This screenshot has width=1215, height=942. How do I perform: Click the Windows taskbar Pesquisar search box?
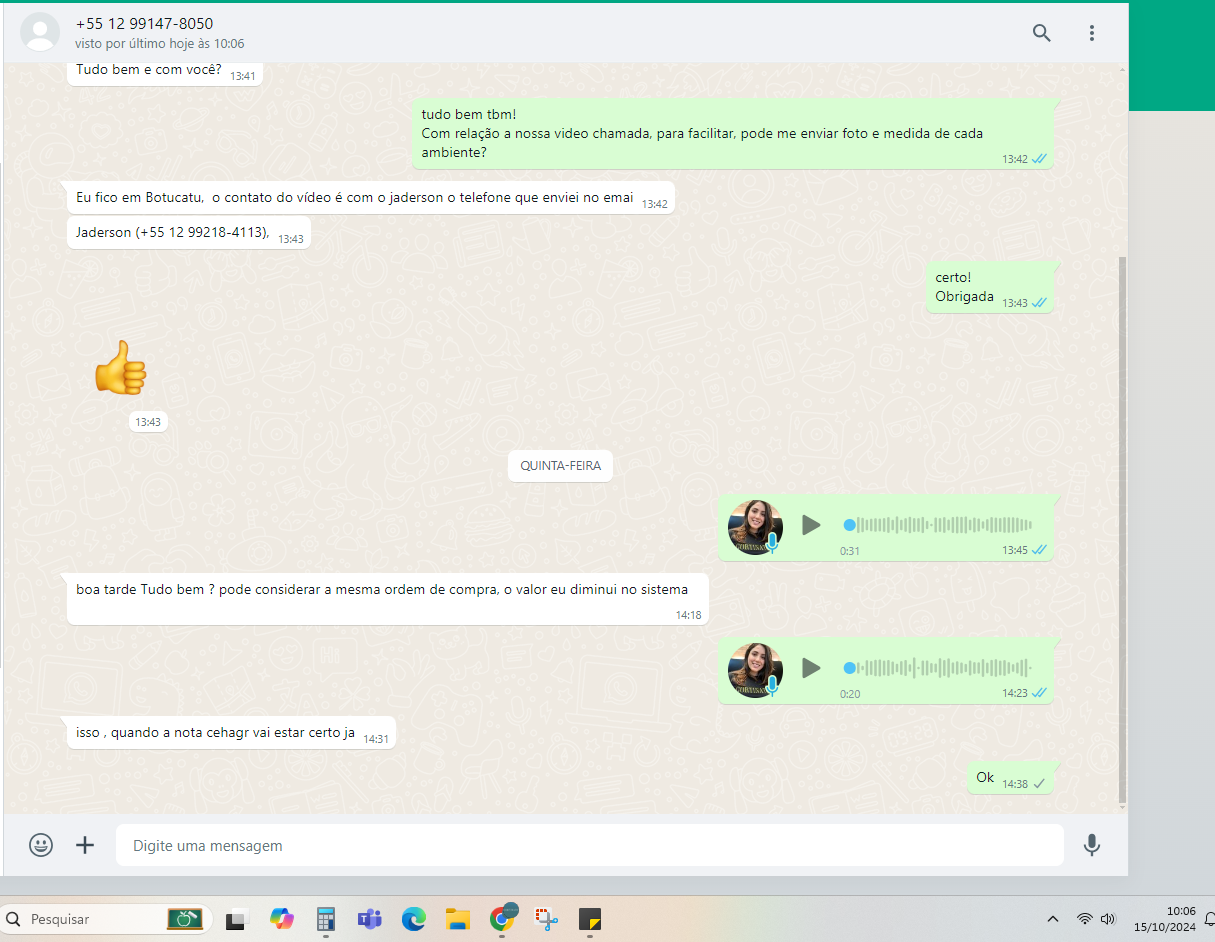[x=107, y=918]
